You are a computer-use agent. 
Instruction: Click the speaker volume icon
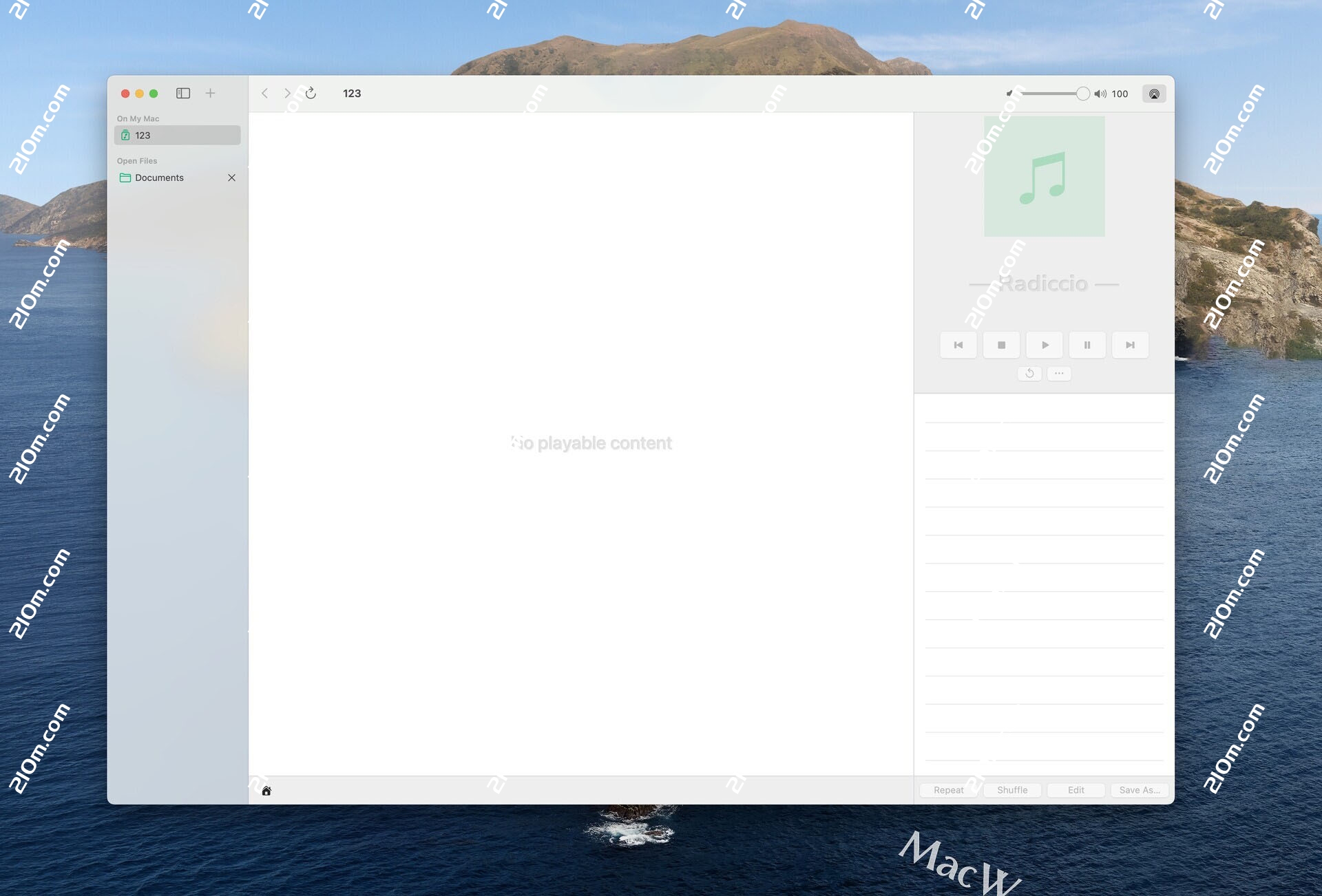pyautogui.click(x=1100, y=94)
